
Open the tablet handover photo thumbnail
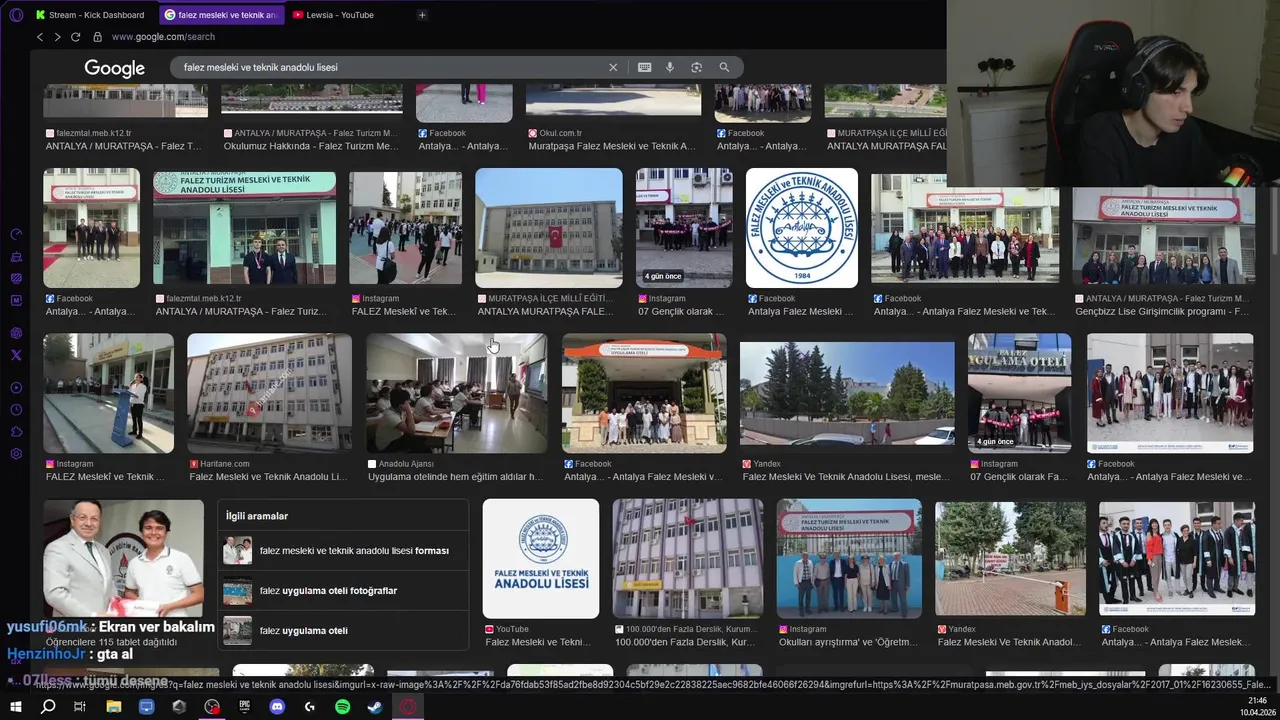click(x=123, y=559)
